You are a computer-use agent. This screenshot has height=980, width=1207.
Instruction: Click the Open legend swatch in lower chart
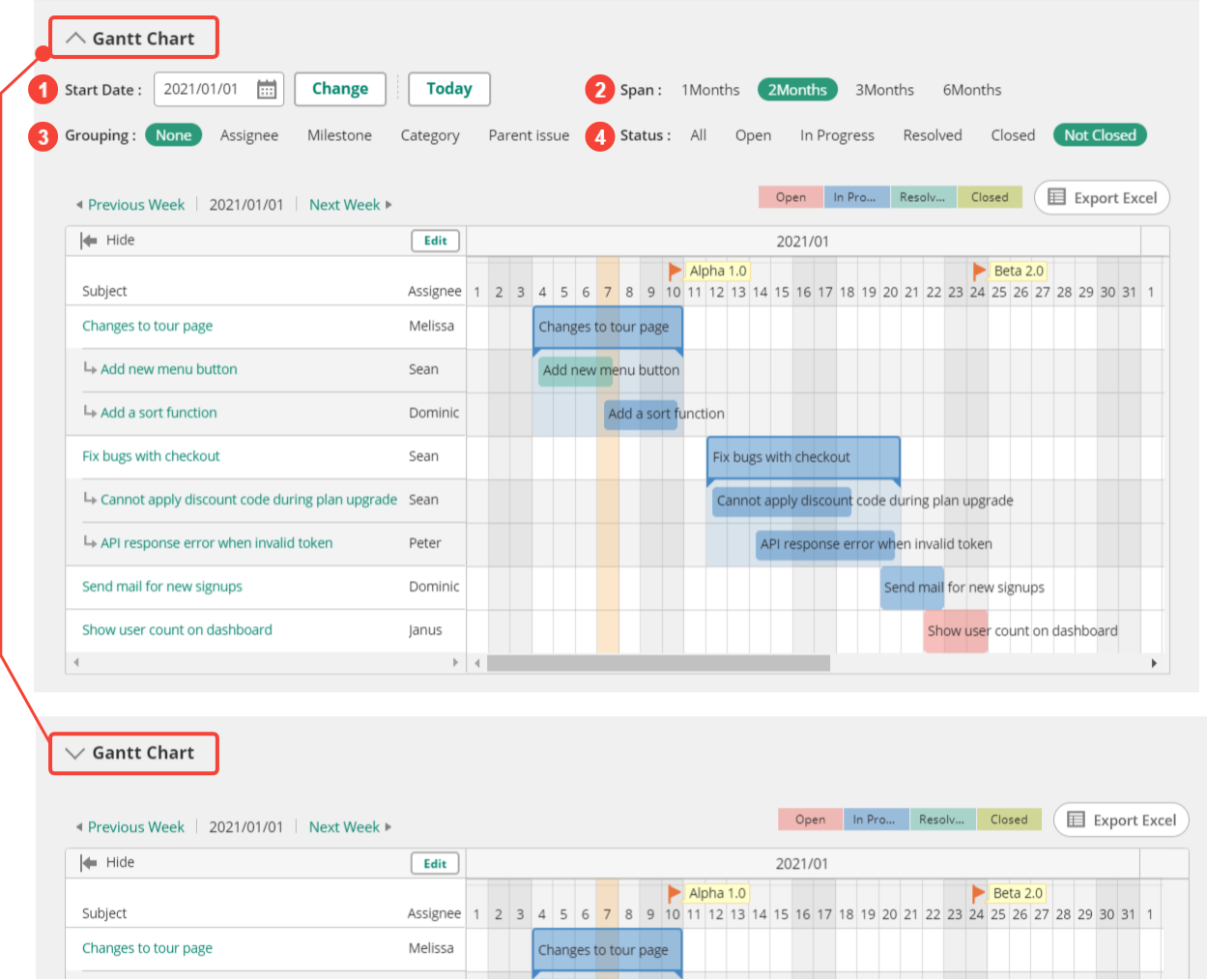pos(810,820)
